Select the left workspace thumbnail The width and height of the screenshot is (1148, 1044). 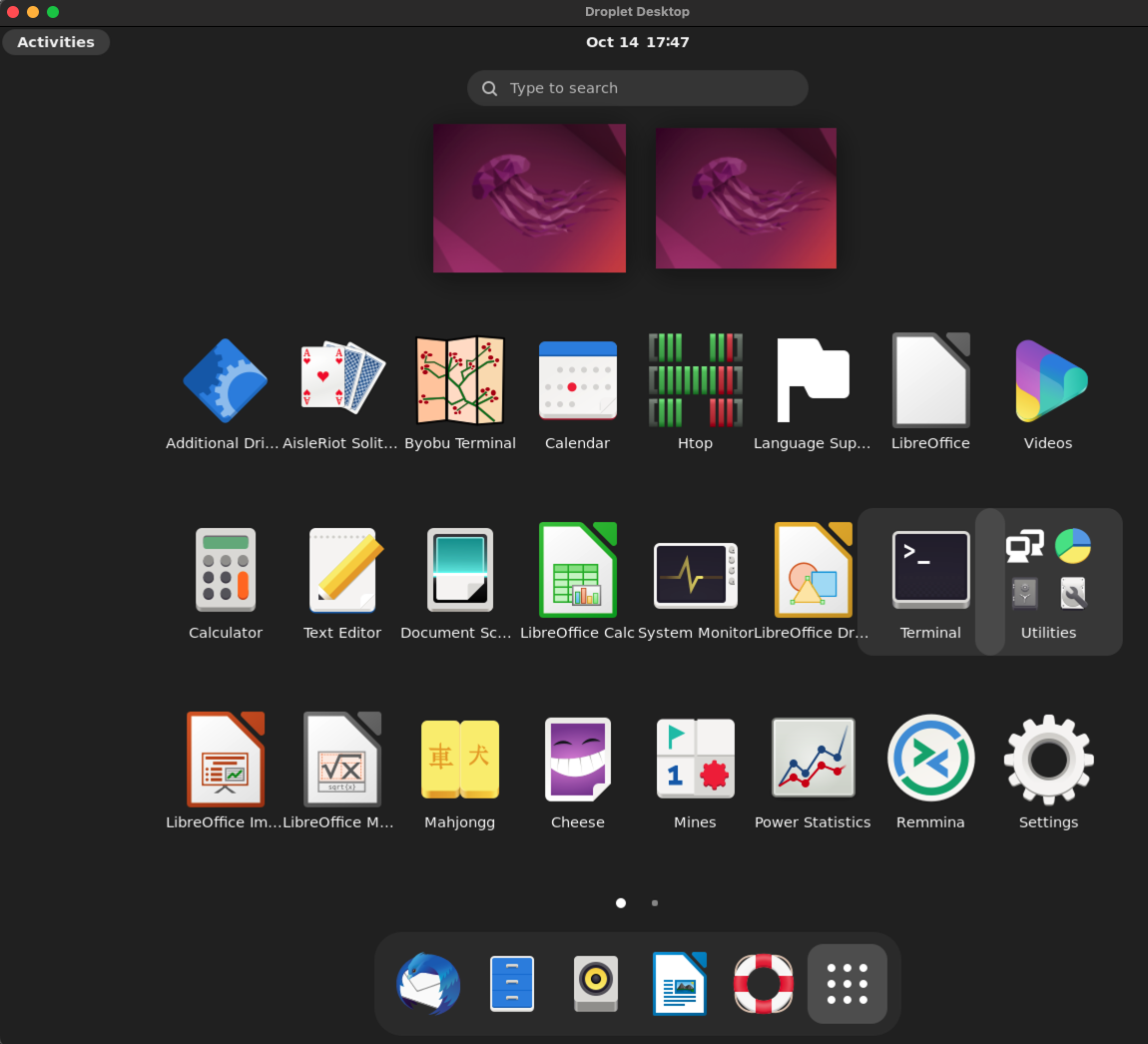pyautogui.click(x=529, y=198)
